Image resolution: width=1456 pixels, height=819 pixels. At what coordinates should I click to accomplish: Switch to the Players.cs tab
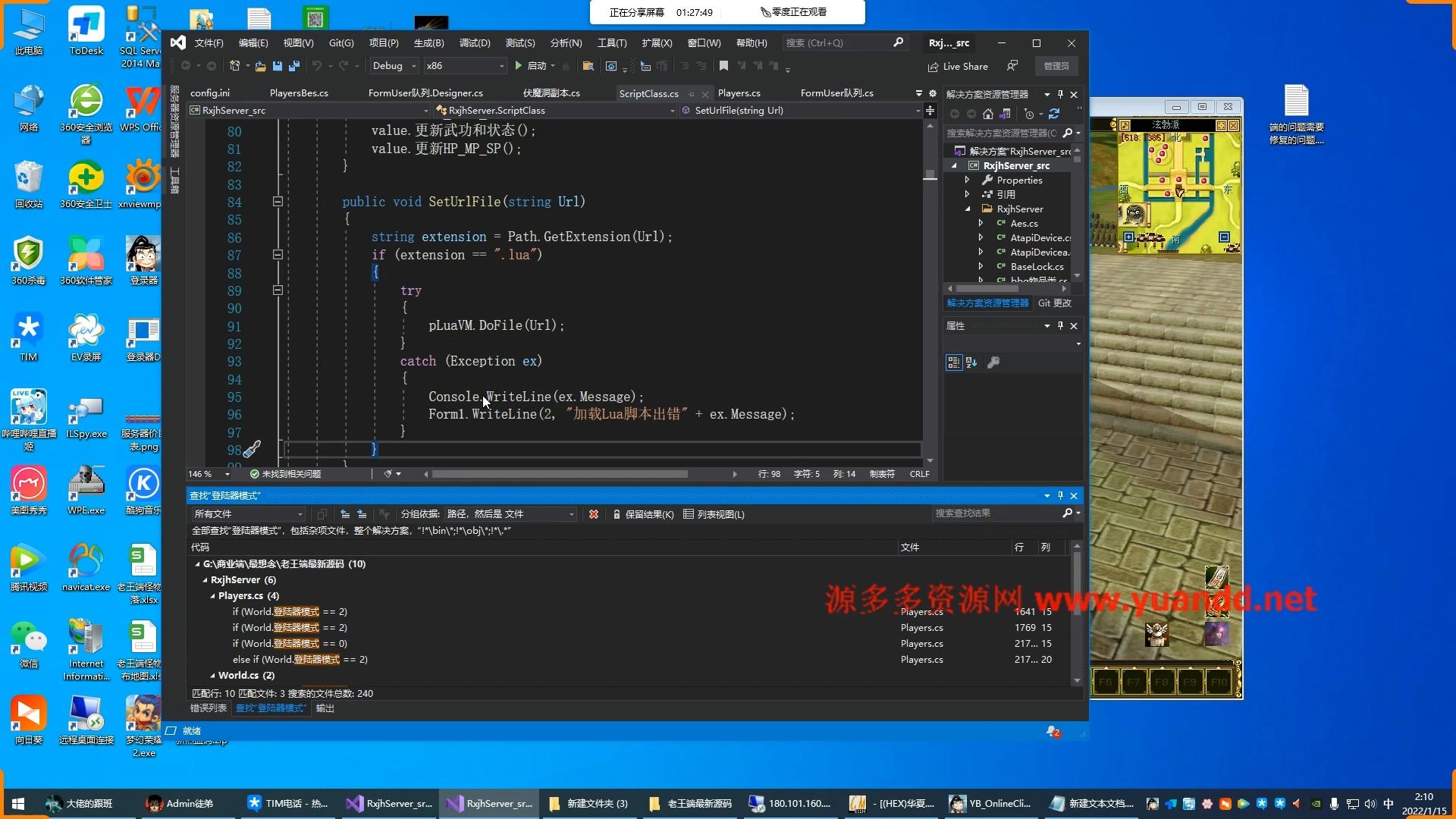click(739, 93)
